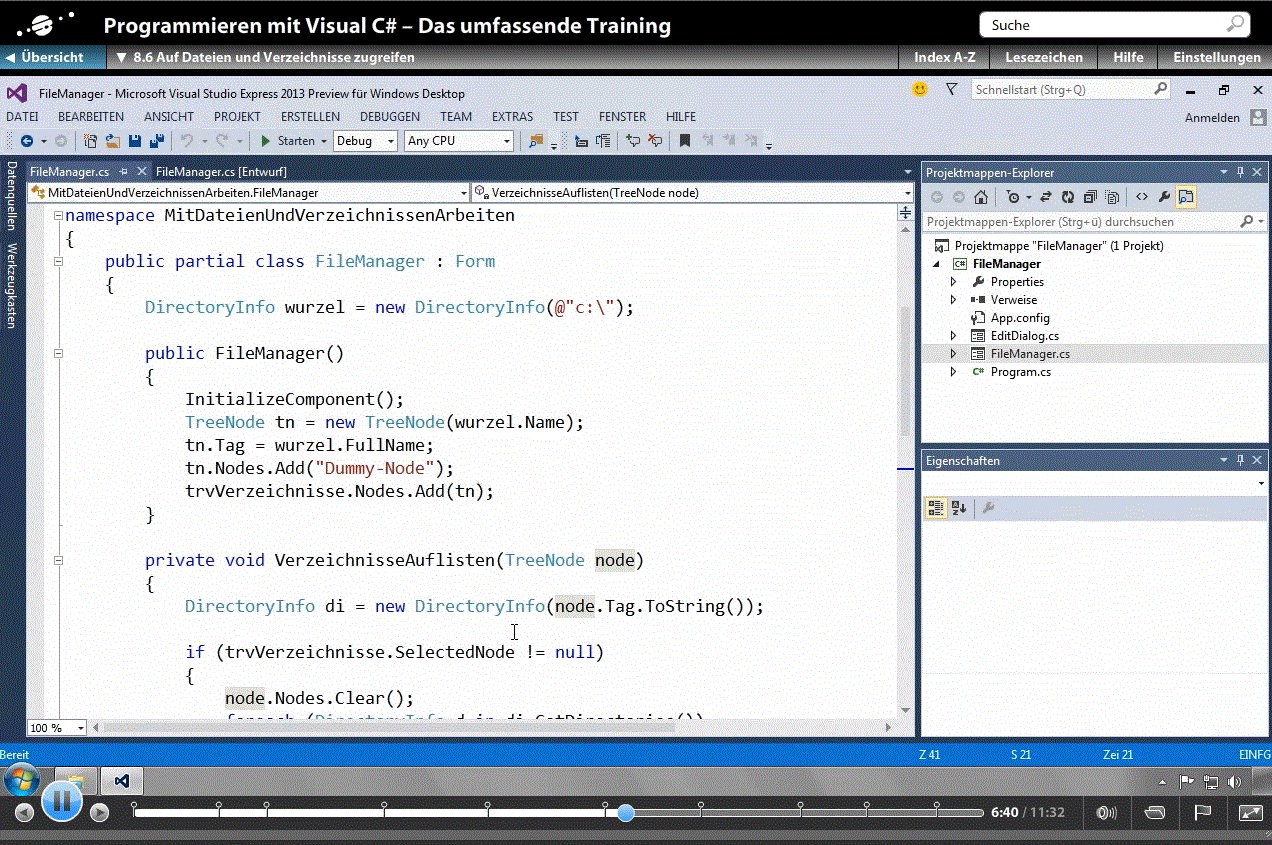Pin the FileManager.cs tab
Screen dimensions: 1272x845
pos(125,172)
